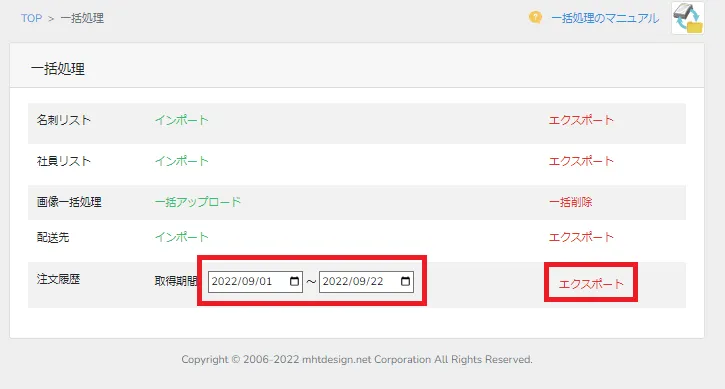
Task: Click the mhtdesign.net copyright footer text
Action: (357, 359)
